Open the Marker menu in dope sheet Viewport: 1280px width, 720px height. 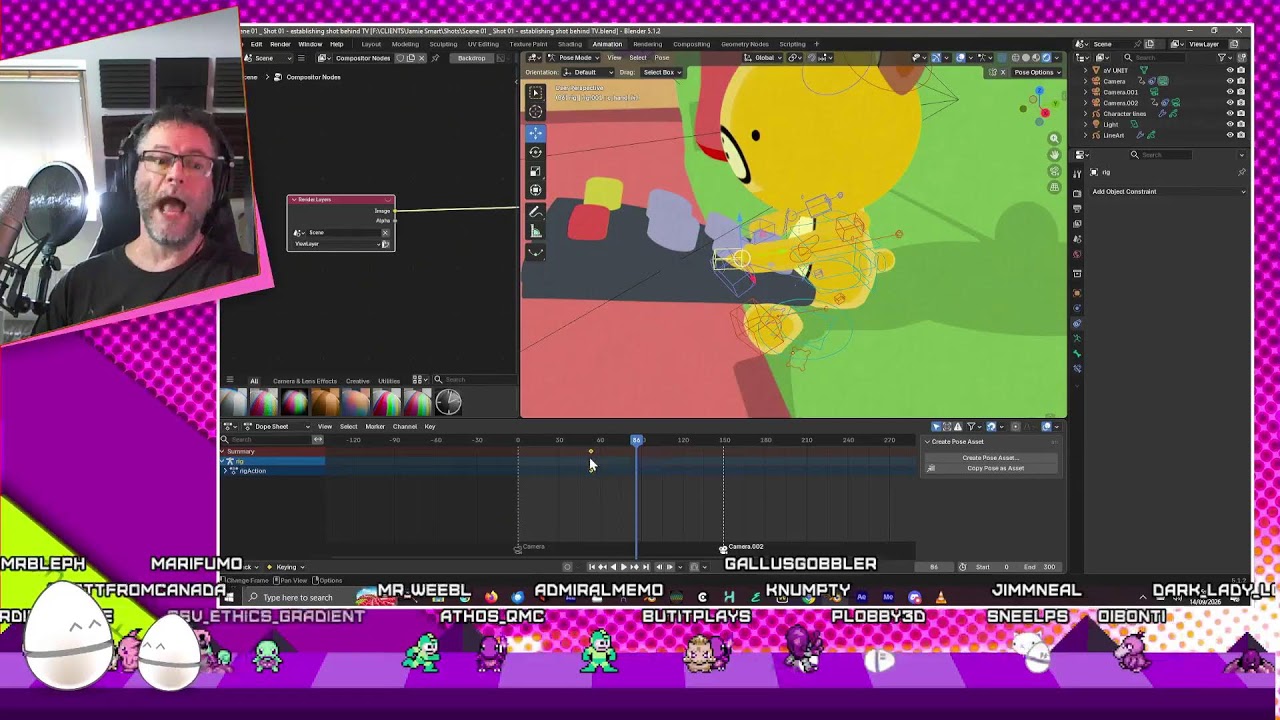[x=375, y=427]
